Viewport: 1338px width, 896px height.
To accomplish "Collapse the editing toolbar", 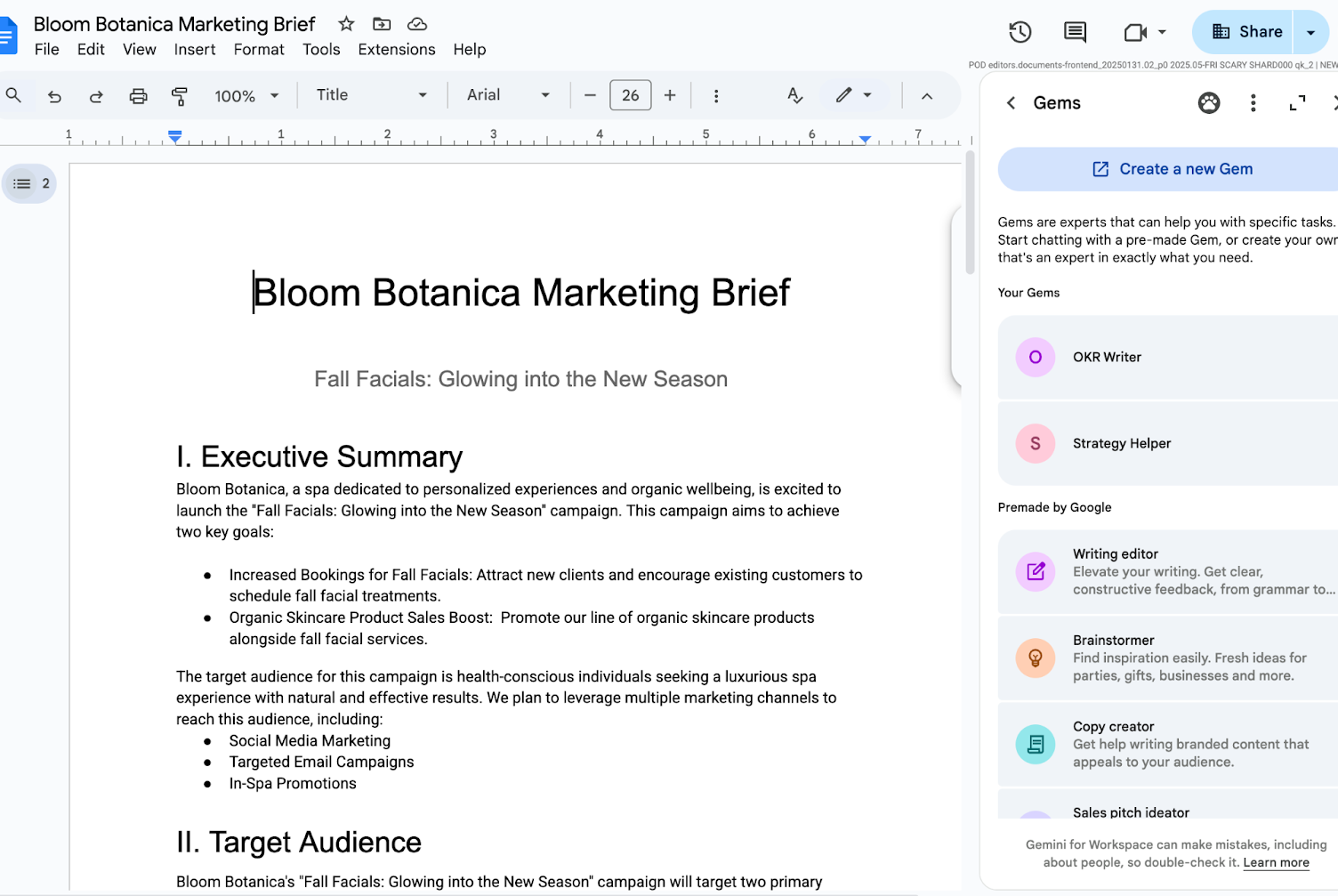I will (927, 95).
